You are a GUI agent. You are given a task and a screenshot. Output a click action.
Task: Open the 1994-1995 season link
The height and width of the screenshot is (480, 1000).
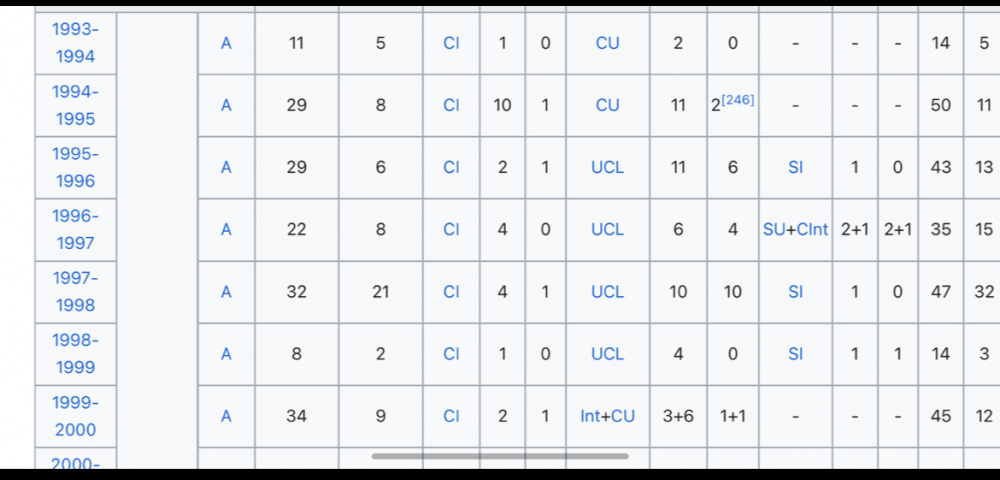click(75, 105)
